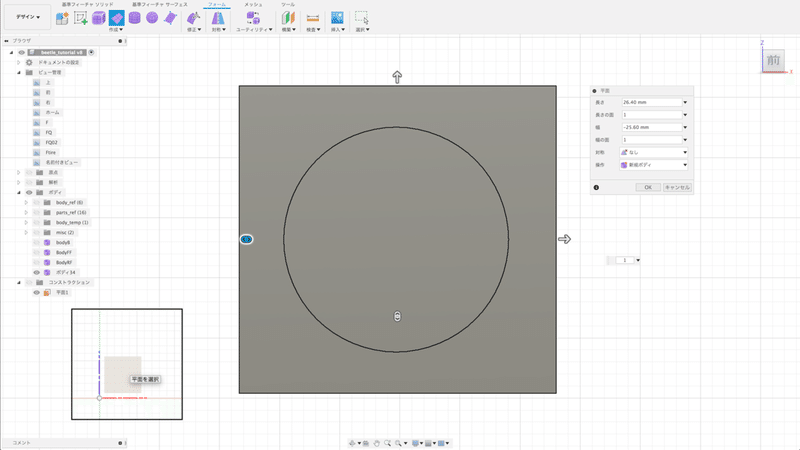800x450 pixels.
Task: Hide the 平面1 construction plane
Action: pyautogui.click(x=37, y=292)
